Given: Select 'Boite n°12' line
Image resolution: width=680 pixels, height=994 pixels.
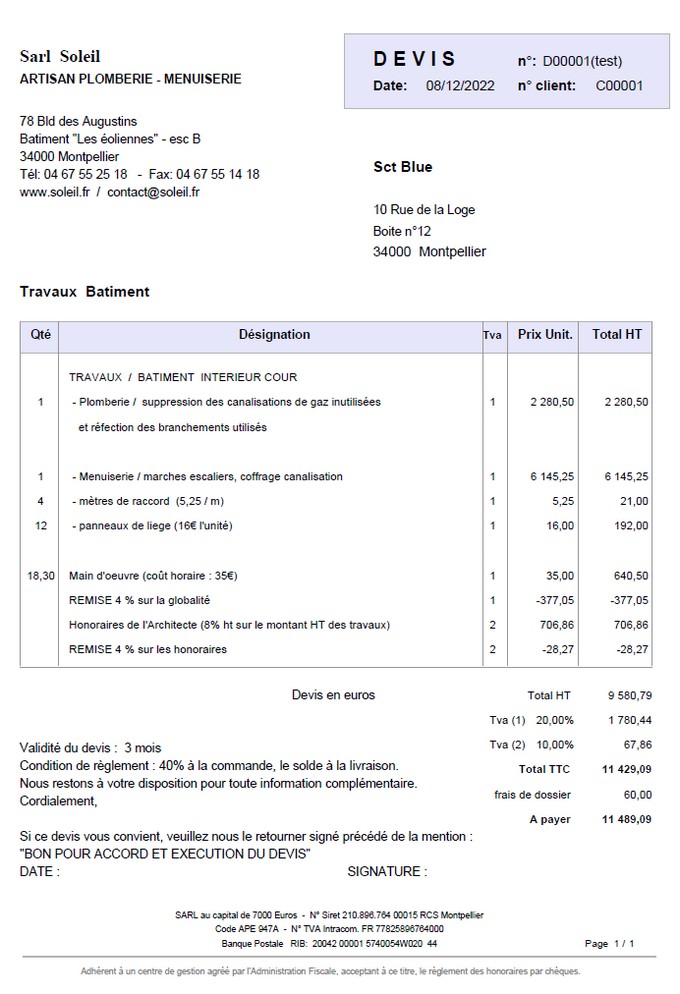Looking at the screenshot, I should 402,231.
